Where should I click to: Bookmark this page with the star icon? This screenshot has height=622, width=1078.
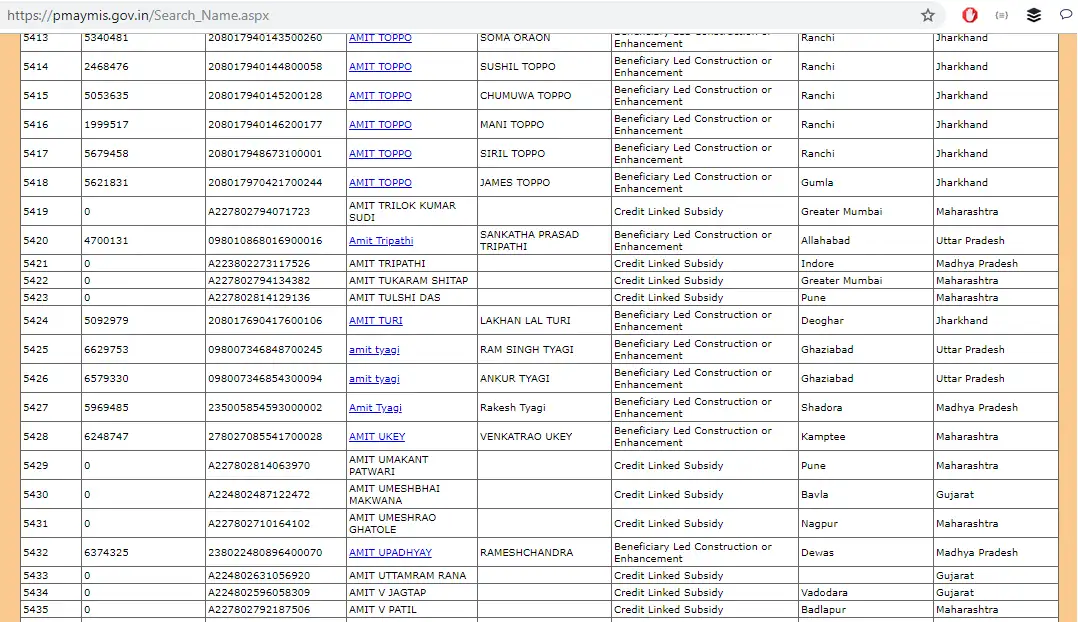coord(927,15)
